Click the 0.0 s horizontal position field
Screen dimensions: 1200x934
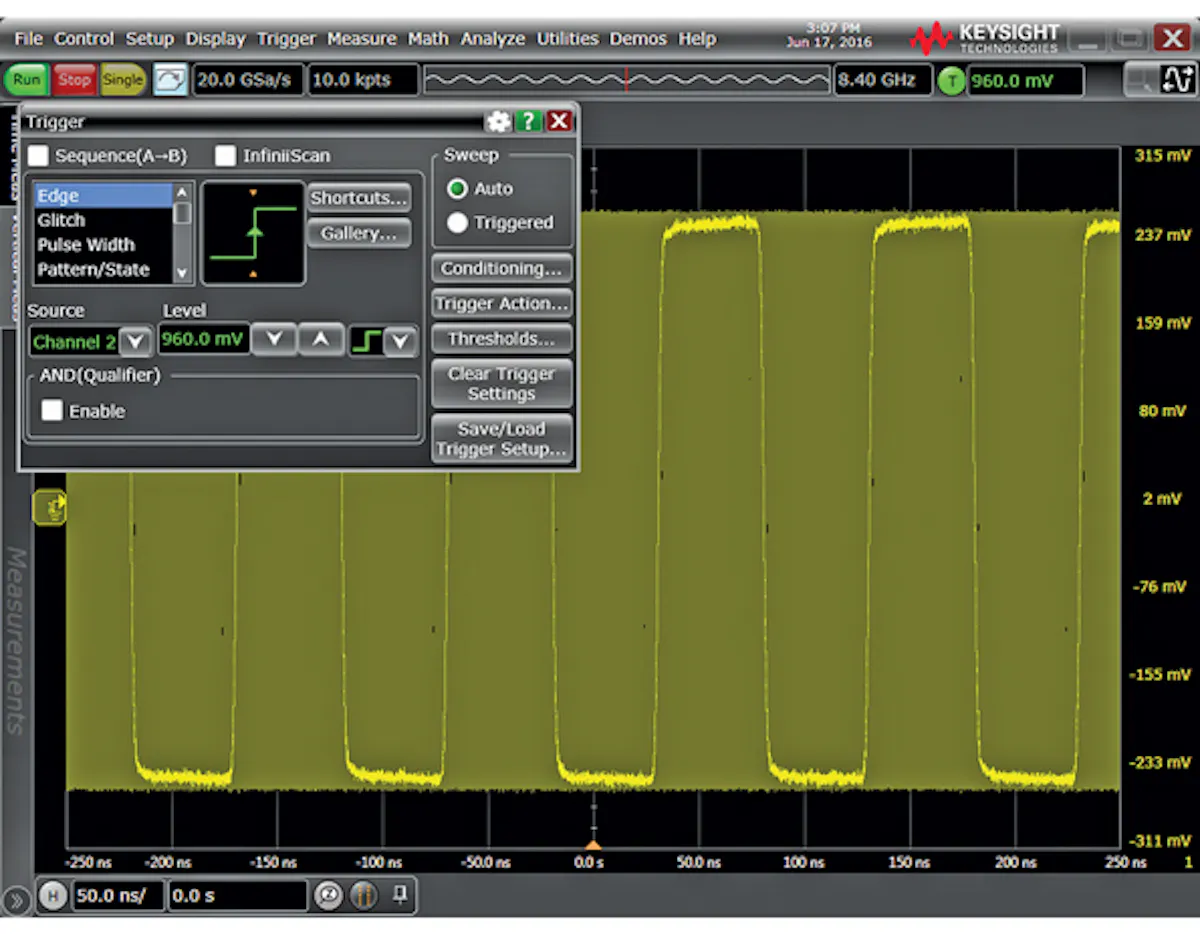237,896
